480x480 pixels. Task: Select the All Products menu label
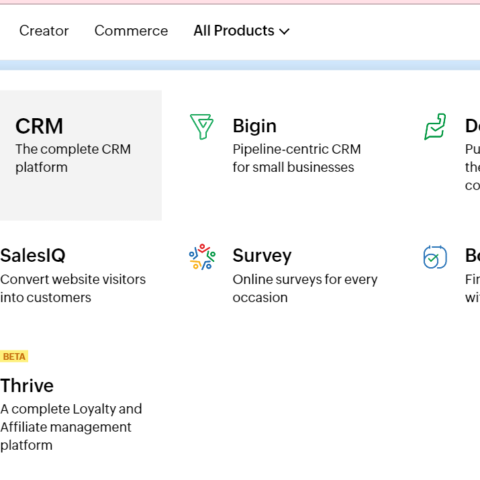(234, 31)
